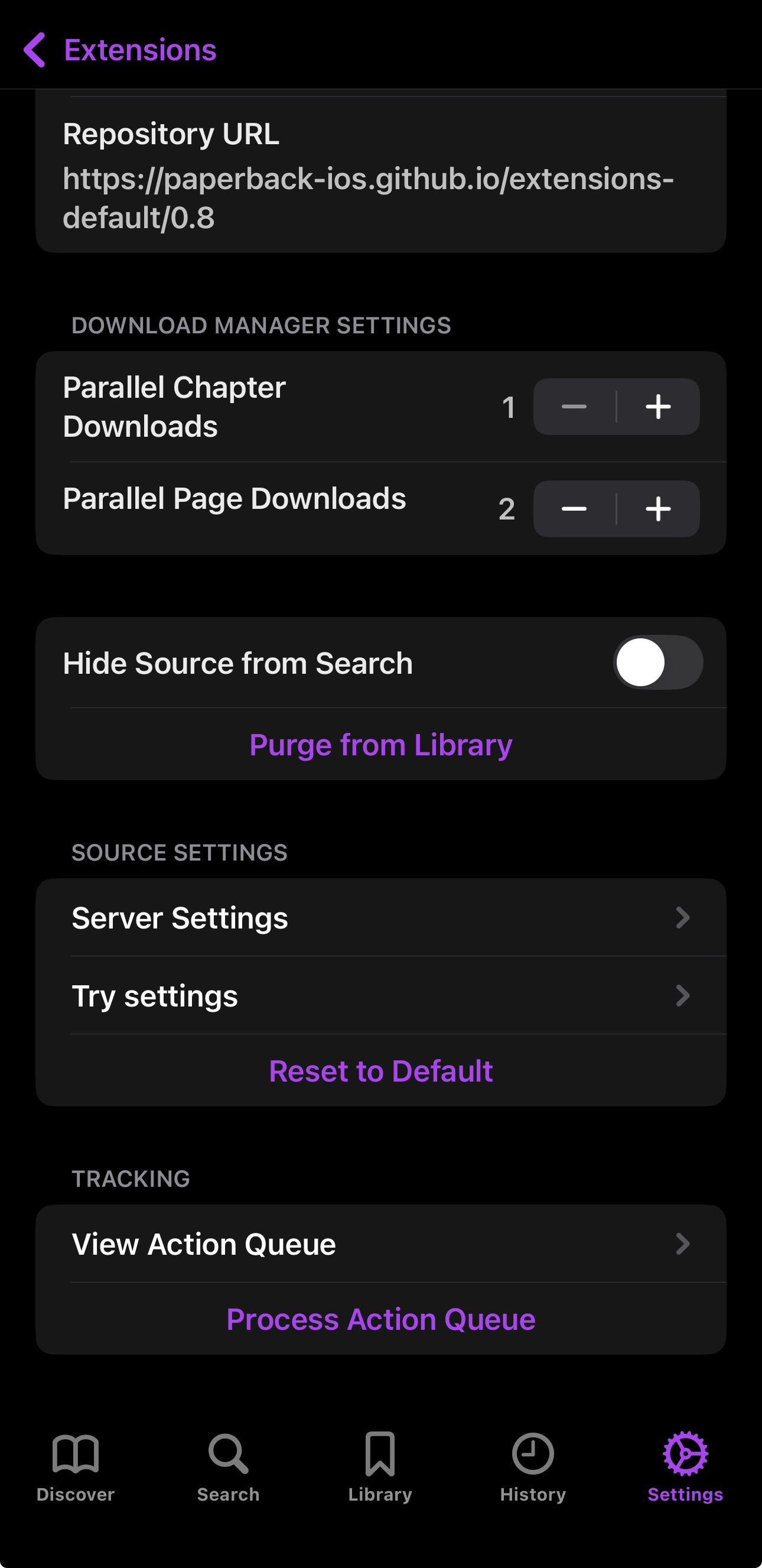The image size is (762, 1568).
Task: Increase Parallel Page Downloads with plus
Action: (x=658, y=509)
